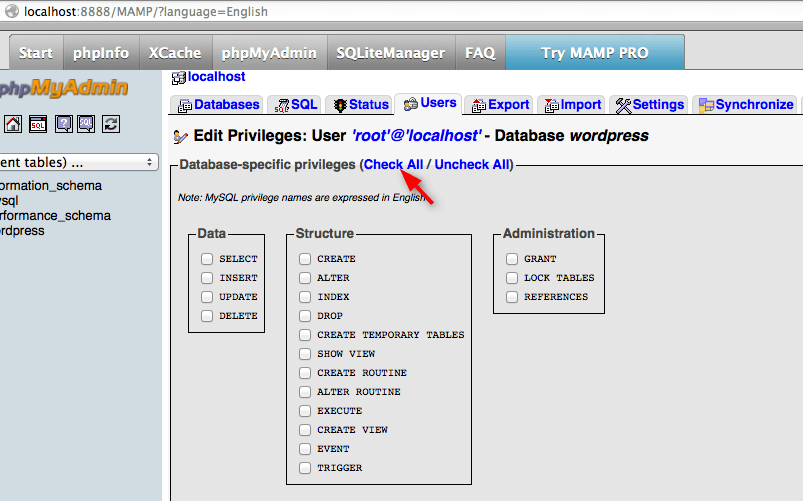Click the server icon beside localhost
Screen dimensions: 803x501
pyautogui.click(x=179, y=78)
